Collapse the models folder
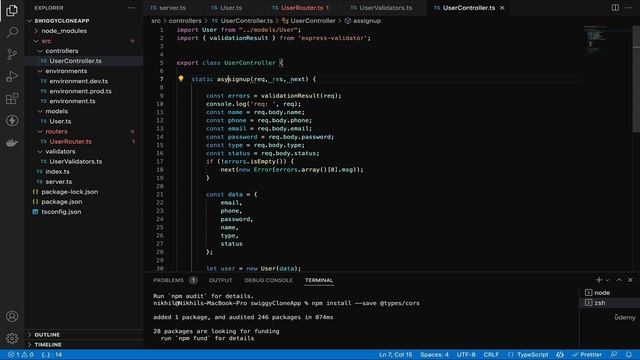640x360 pixels. [x=56, y=111]
